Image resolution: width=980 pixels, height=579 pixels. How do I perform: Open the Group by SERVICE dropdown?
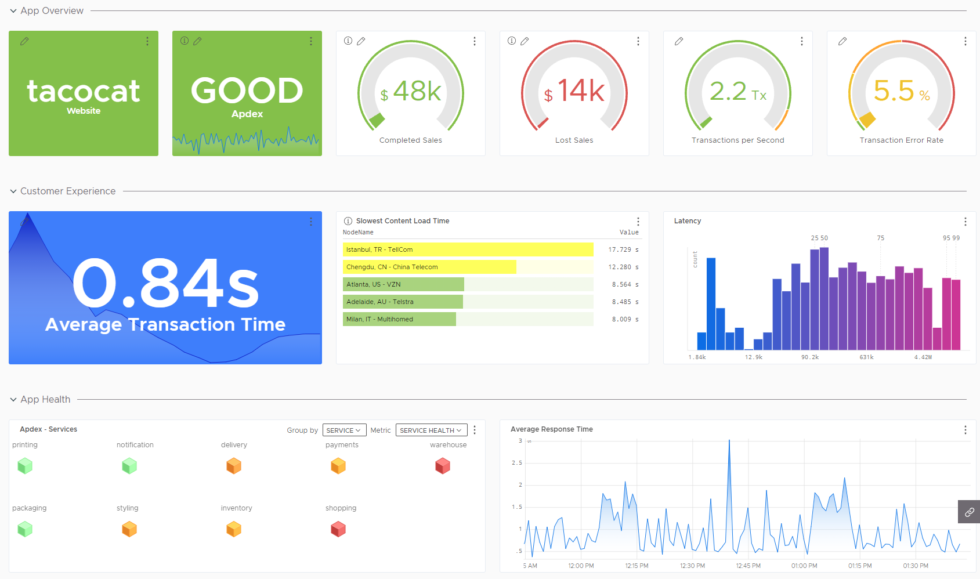pos(343,429)
